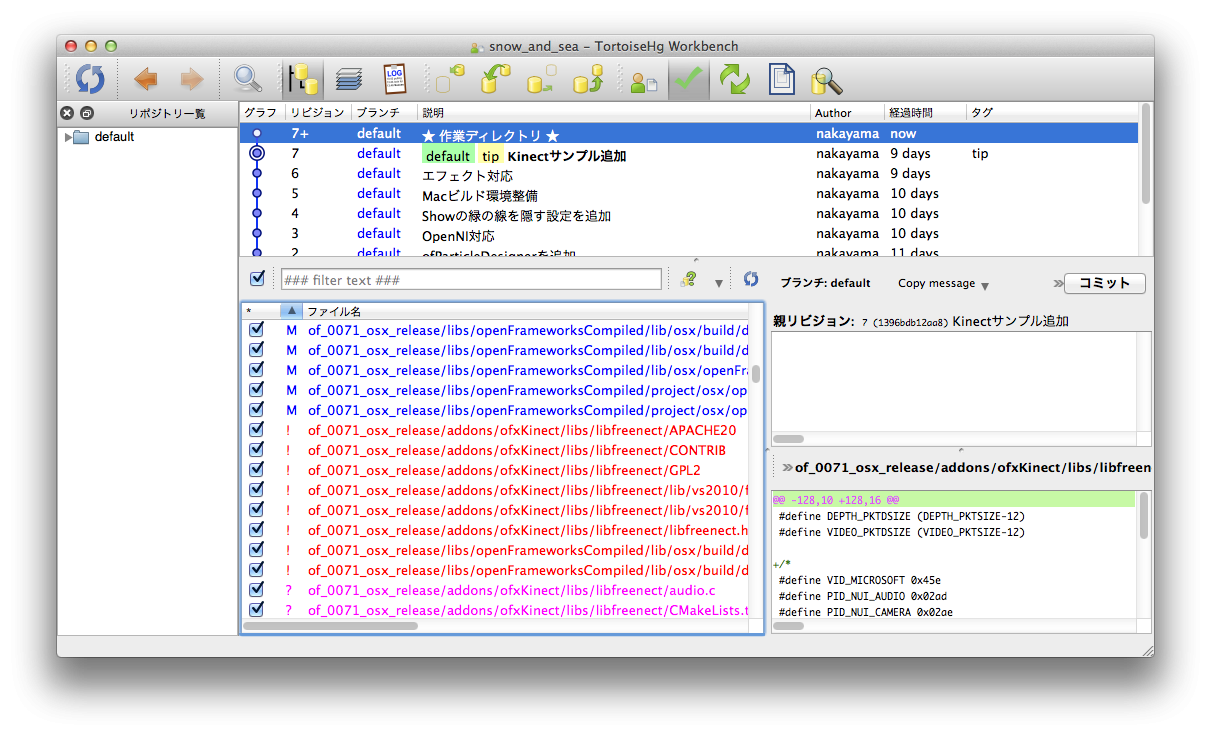
Task: Click the ブランチ: default branch label
Action: [825, 283]
